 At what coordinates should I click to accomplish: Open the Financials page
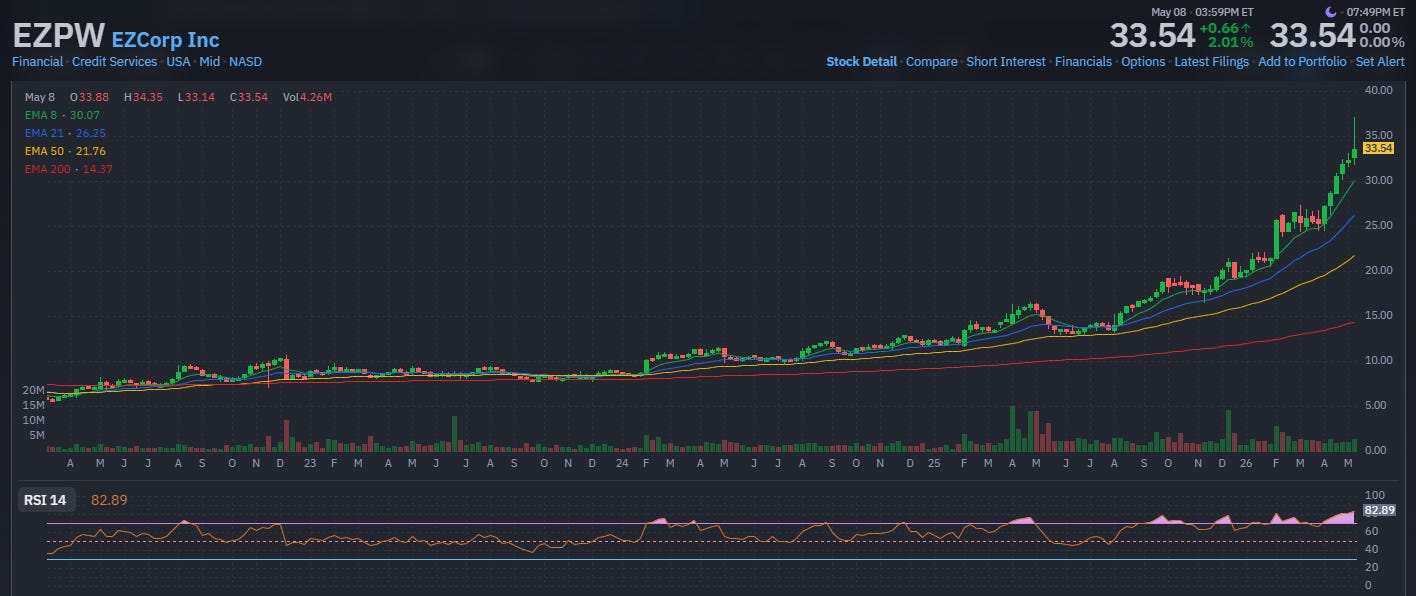tap(1083, 62)
